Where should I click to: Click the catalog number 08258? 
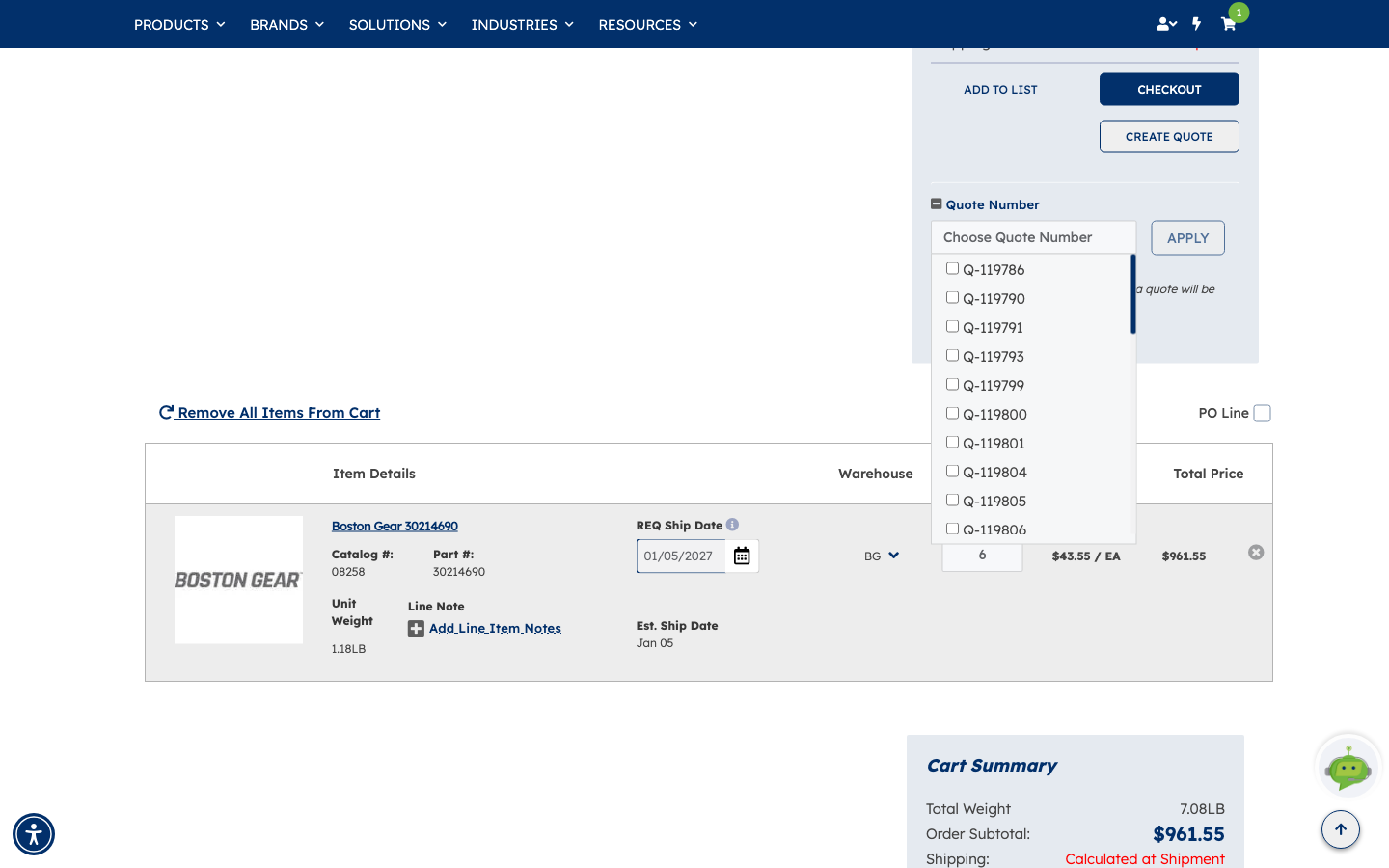click(x=348, y=572)
